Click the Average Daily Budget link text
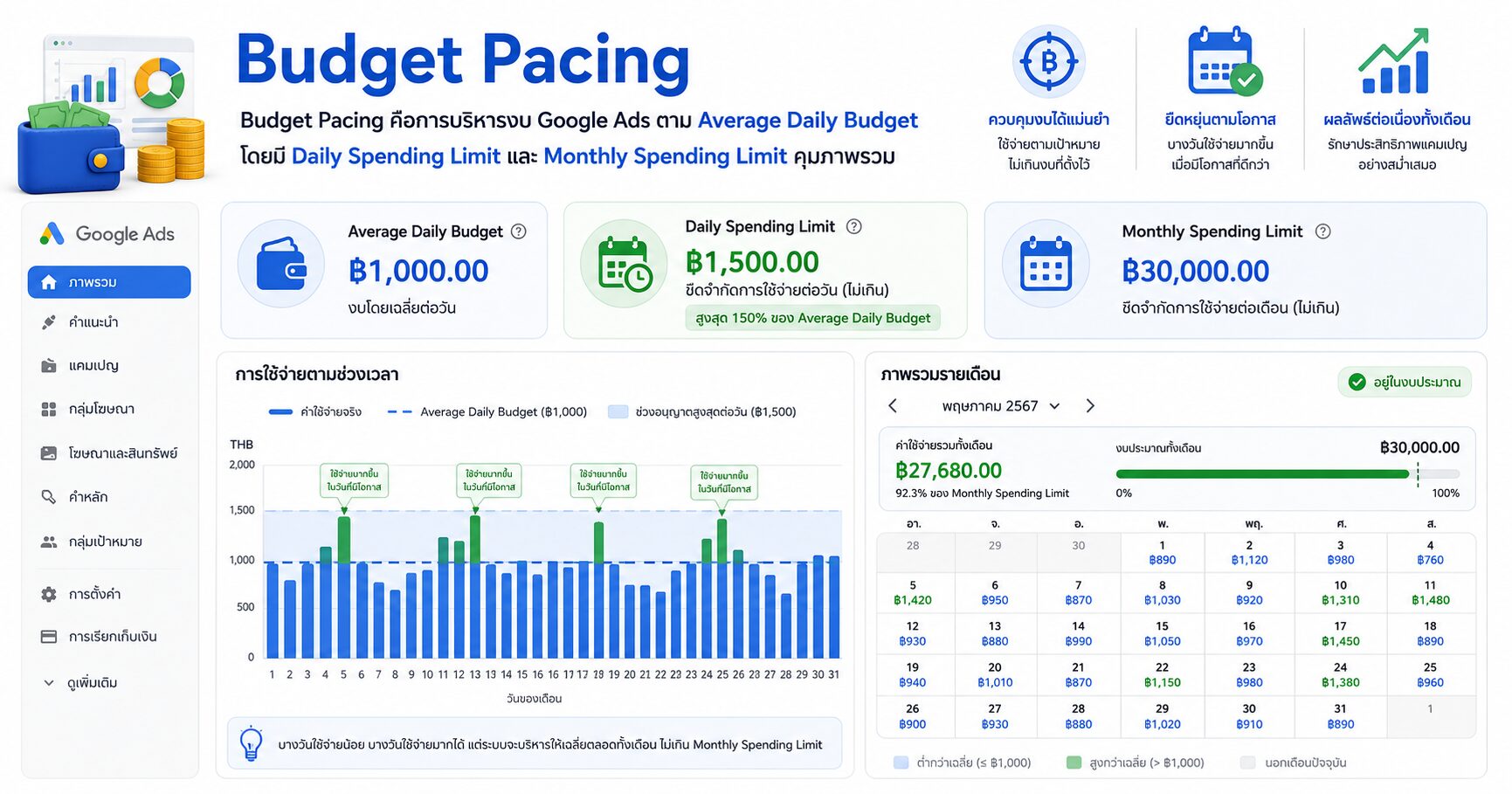This screenshot has height=794, width=1512. click(808, 121)
